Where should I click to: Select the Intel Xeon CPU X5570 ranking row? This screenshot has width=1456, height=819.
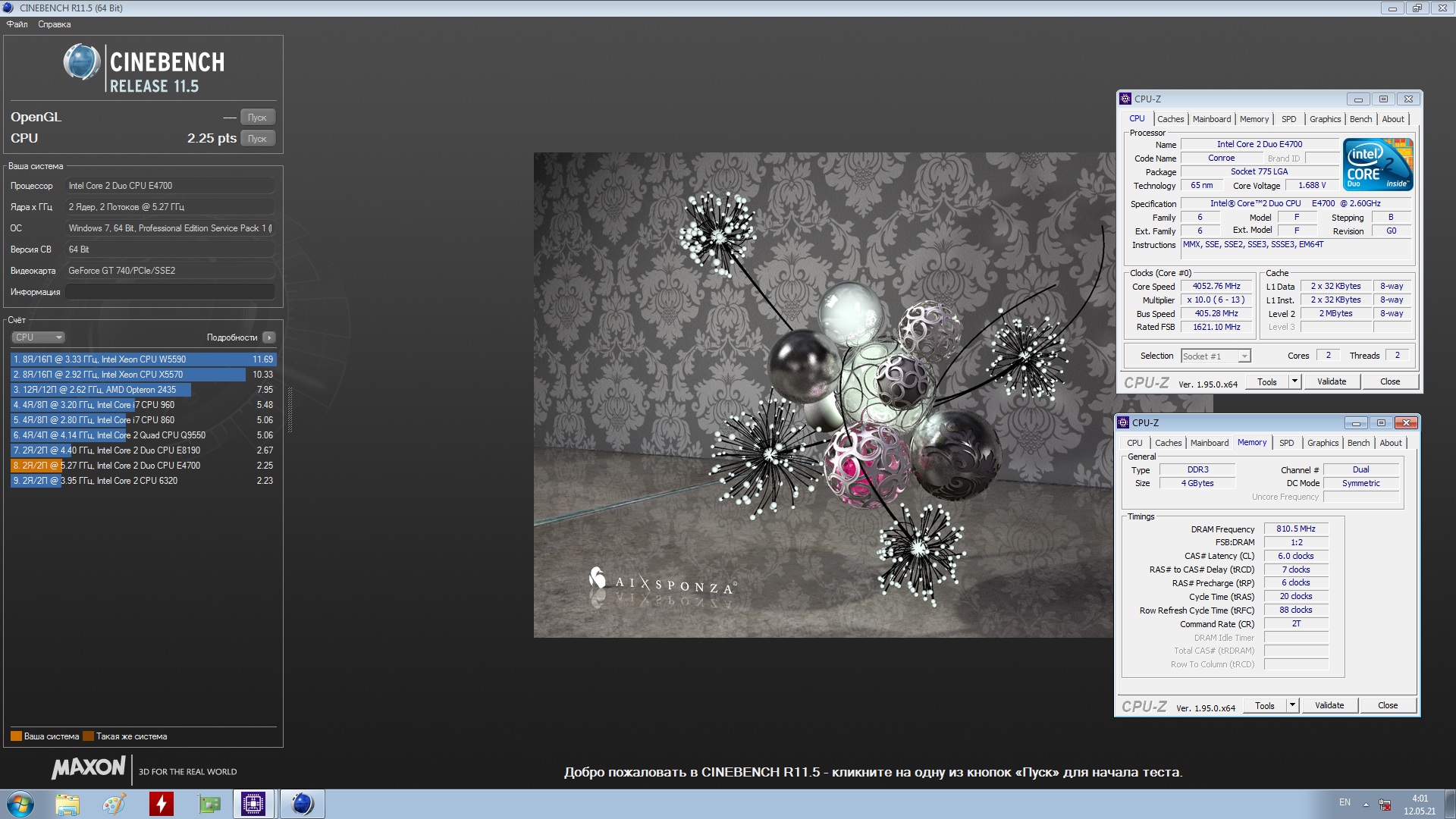[143, 375]
